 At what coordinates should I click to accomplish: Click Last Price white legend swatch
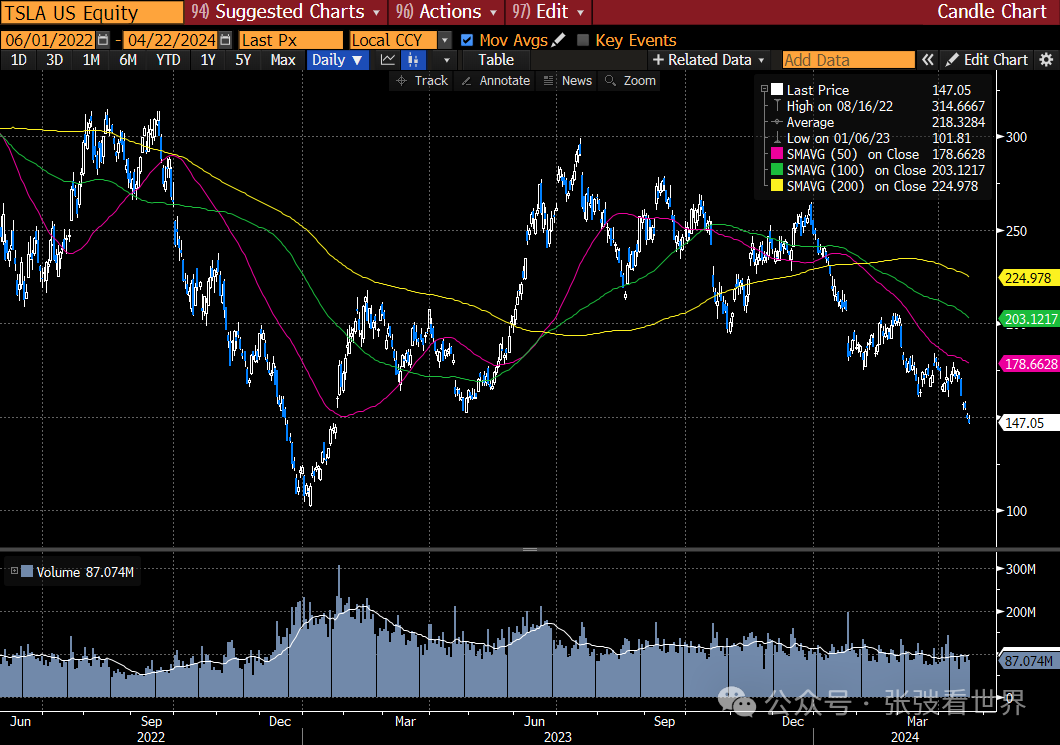click(777, 89)
